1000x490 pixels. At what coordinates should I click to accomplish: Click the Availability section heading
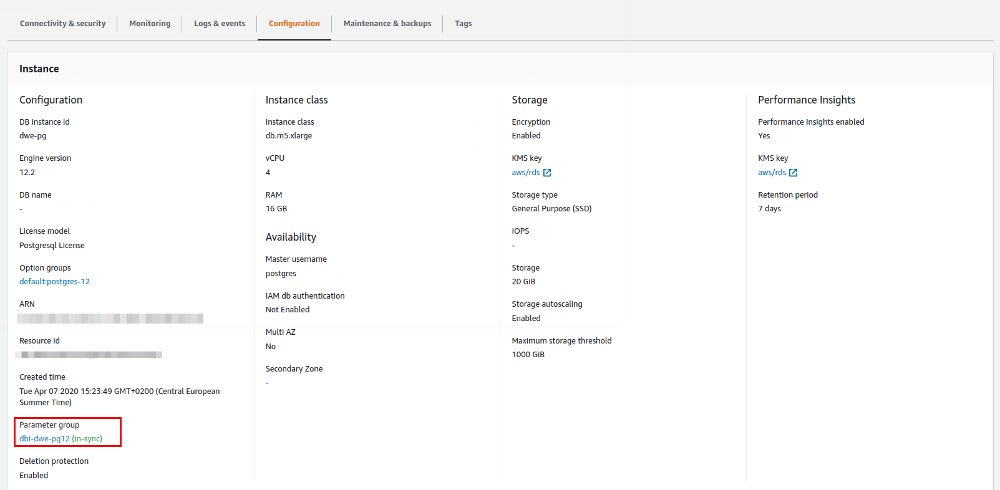[x=291, y=237]
